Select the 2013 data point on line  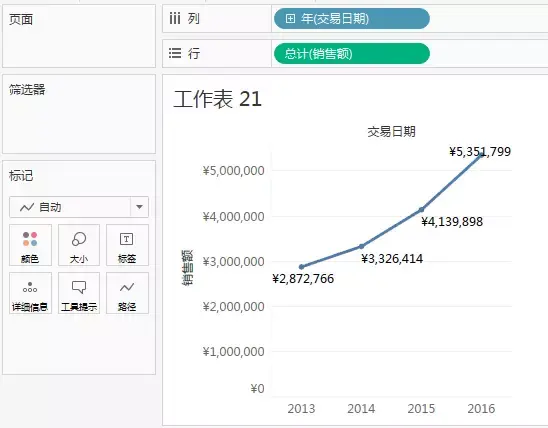[302, 267]
